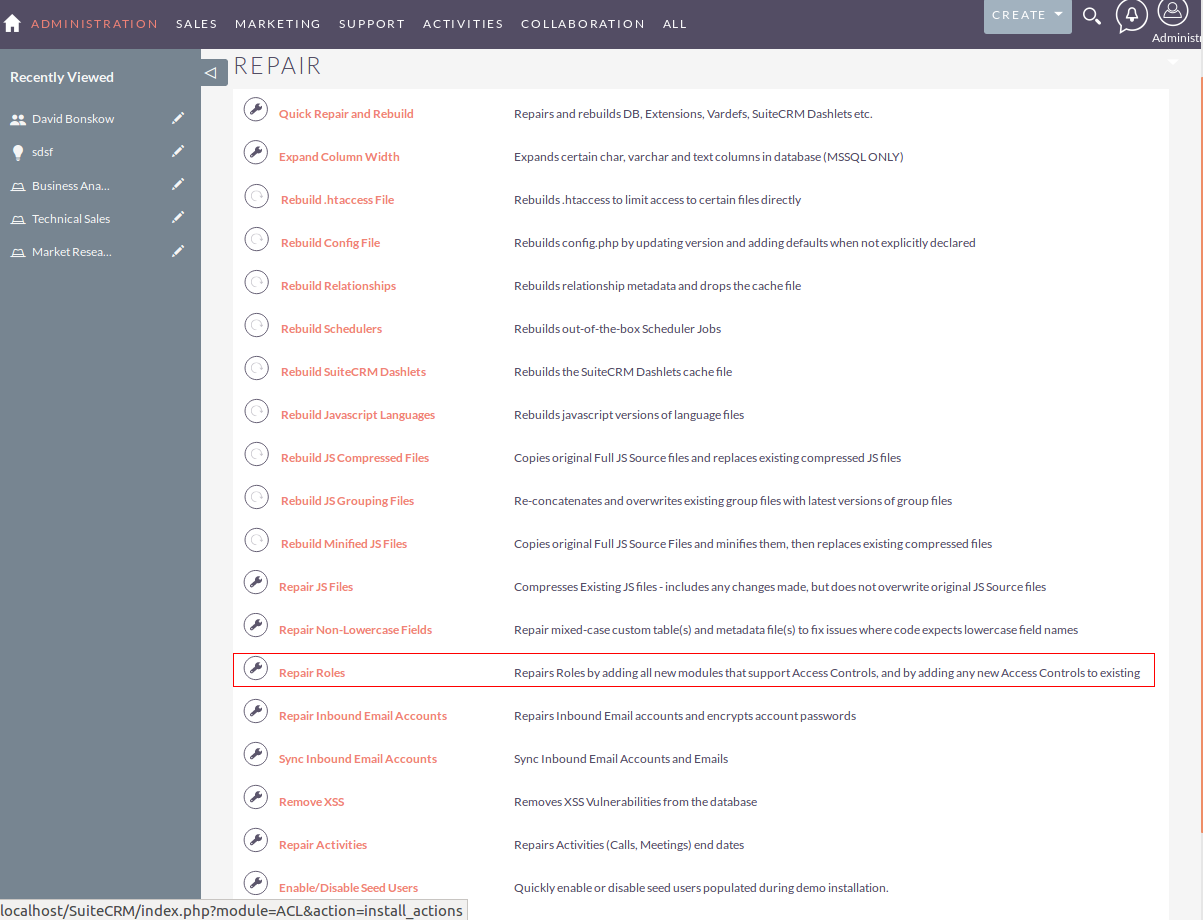The image size is (1203, 920).
Task: Click rebuild icon beside Rebuild Config File
Action: point(256,239)
